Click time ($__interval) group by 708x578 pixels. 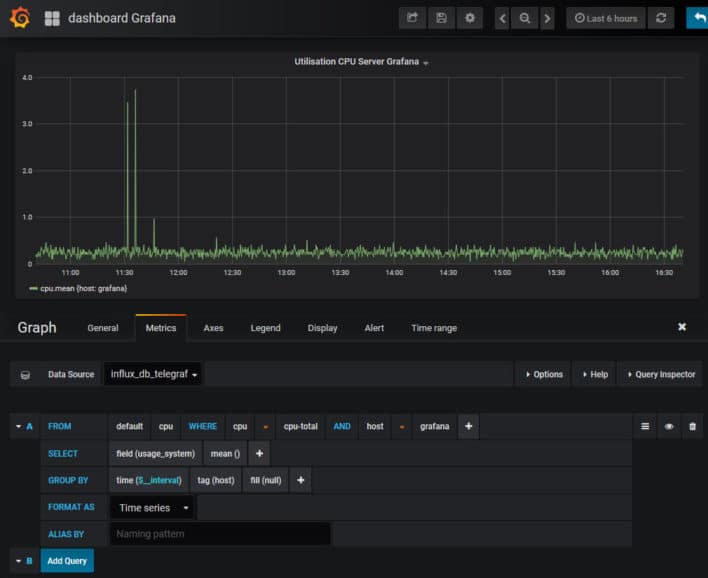pyautogui.click(x=149, y=480)
